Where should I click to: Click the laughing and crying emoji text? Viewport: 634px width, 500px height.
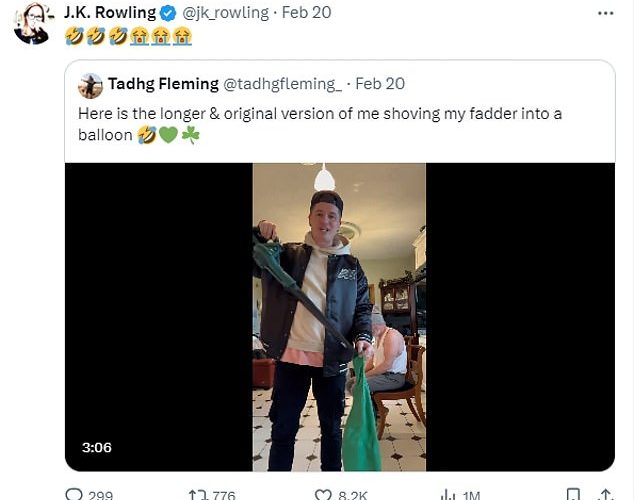(128, 36)
